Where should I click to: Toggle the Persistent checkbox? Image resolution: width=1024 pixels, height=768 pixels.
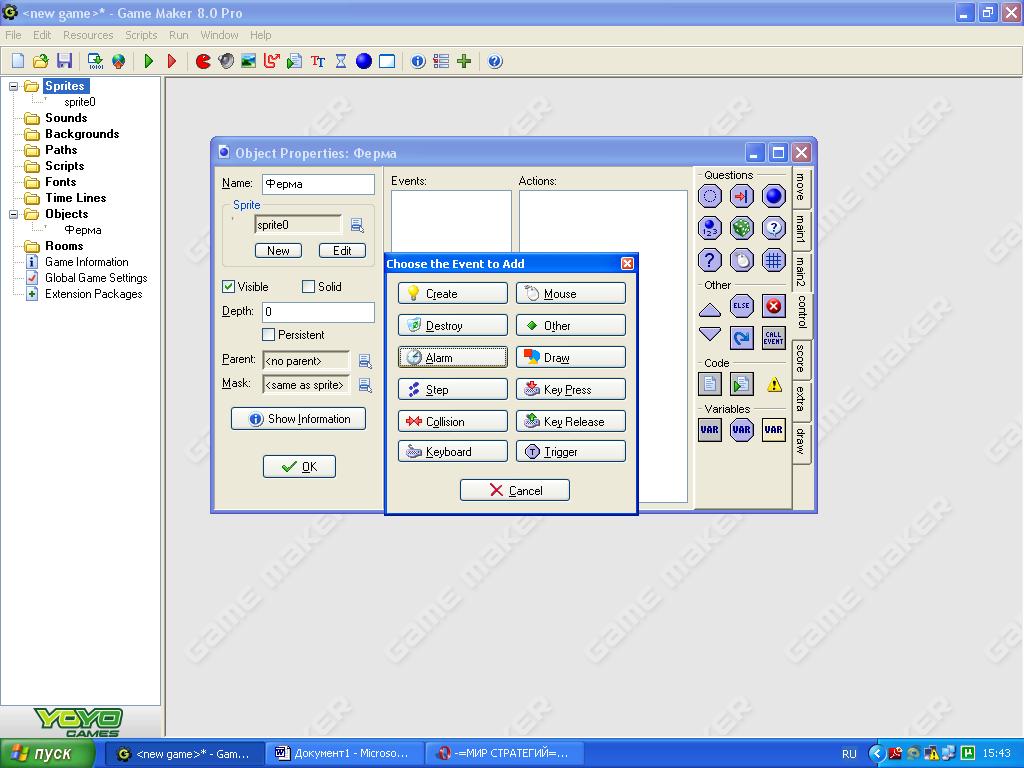tap(268, 334)
